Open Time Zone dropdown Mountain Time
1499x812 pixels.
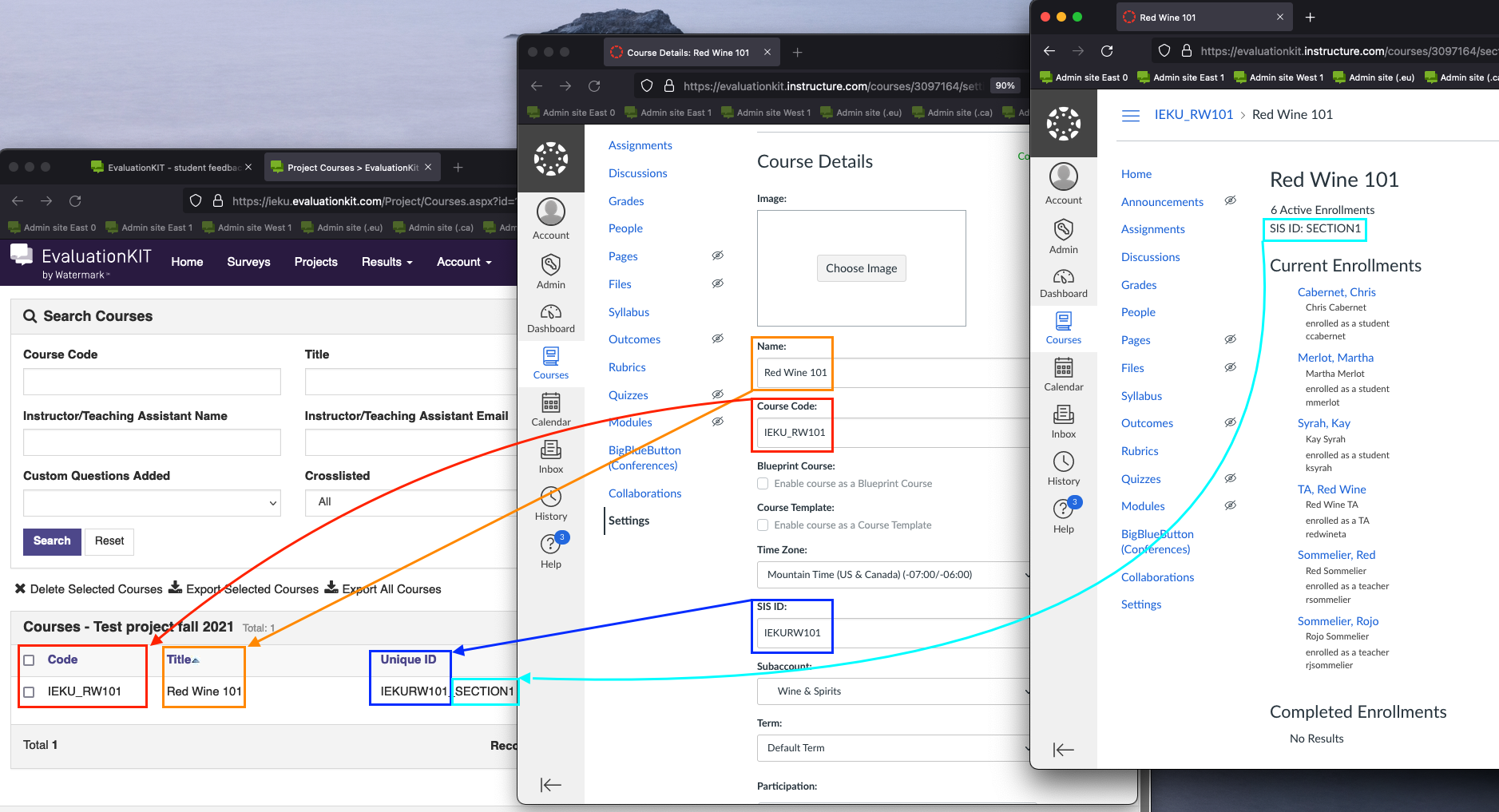[893, 575]
